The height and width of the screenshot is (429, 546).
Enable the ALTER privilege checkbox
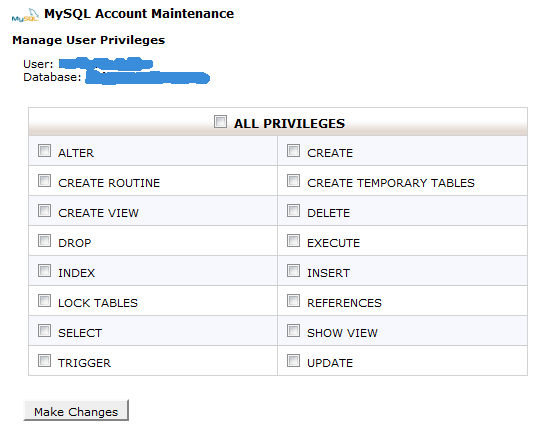coord(44,151)
